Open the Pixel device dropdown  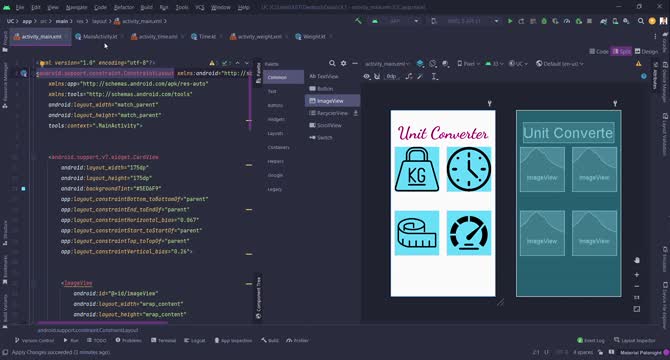click(468, 64)
